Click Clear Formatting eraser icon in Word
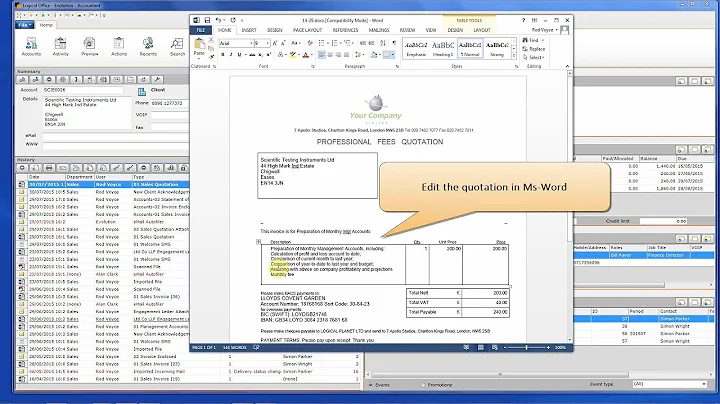 click(x=310, y=43)
